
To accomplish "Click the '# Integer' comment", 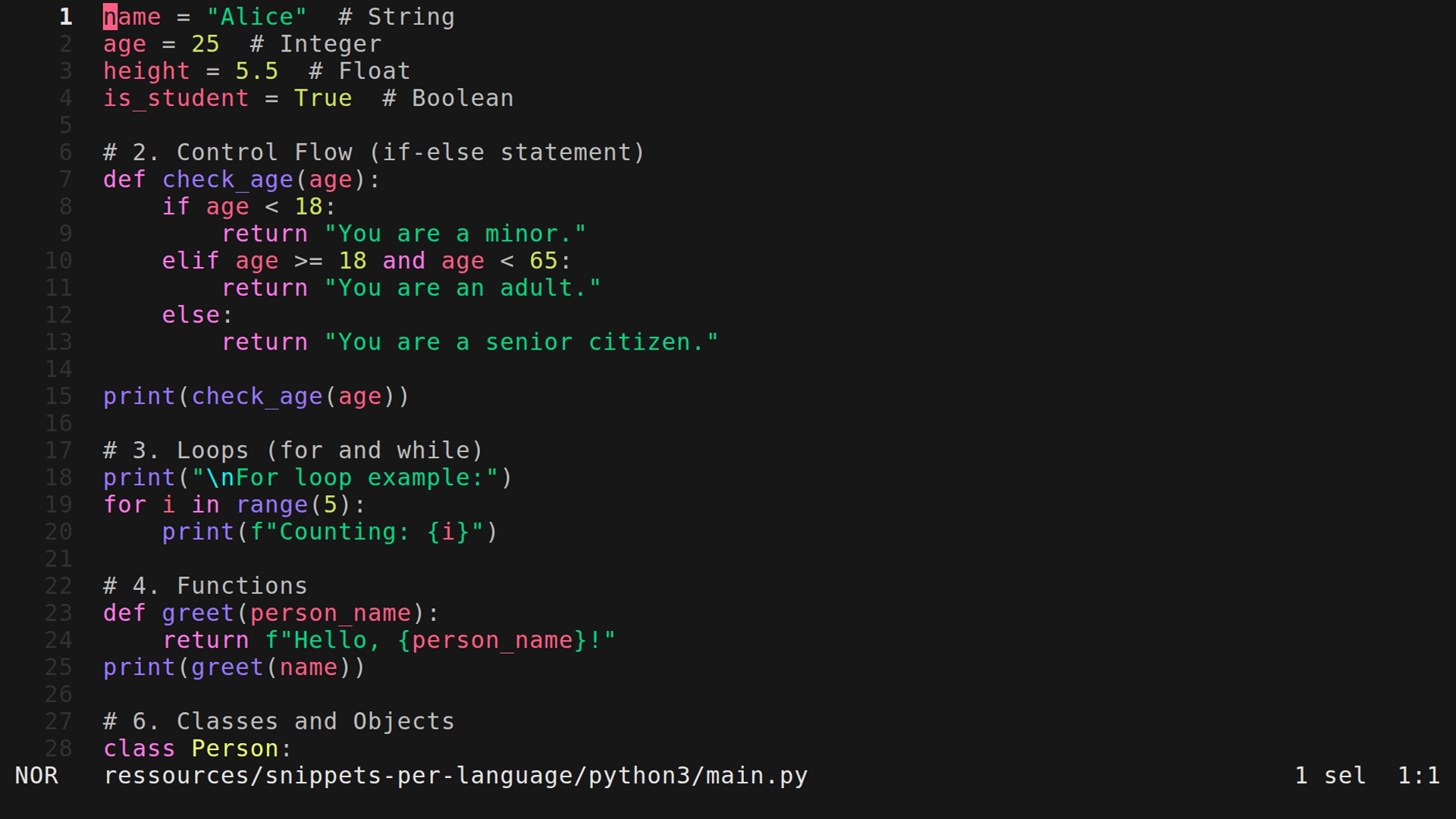I will pos(316,44).
